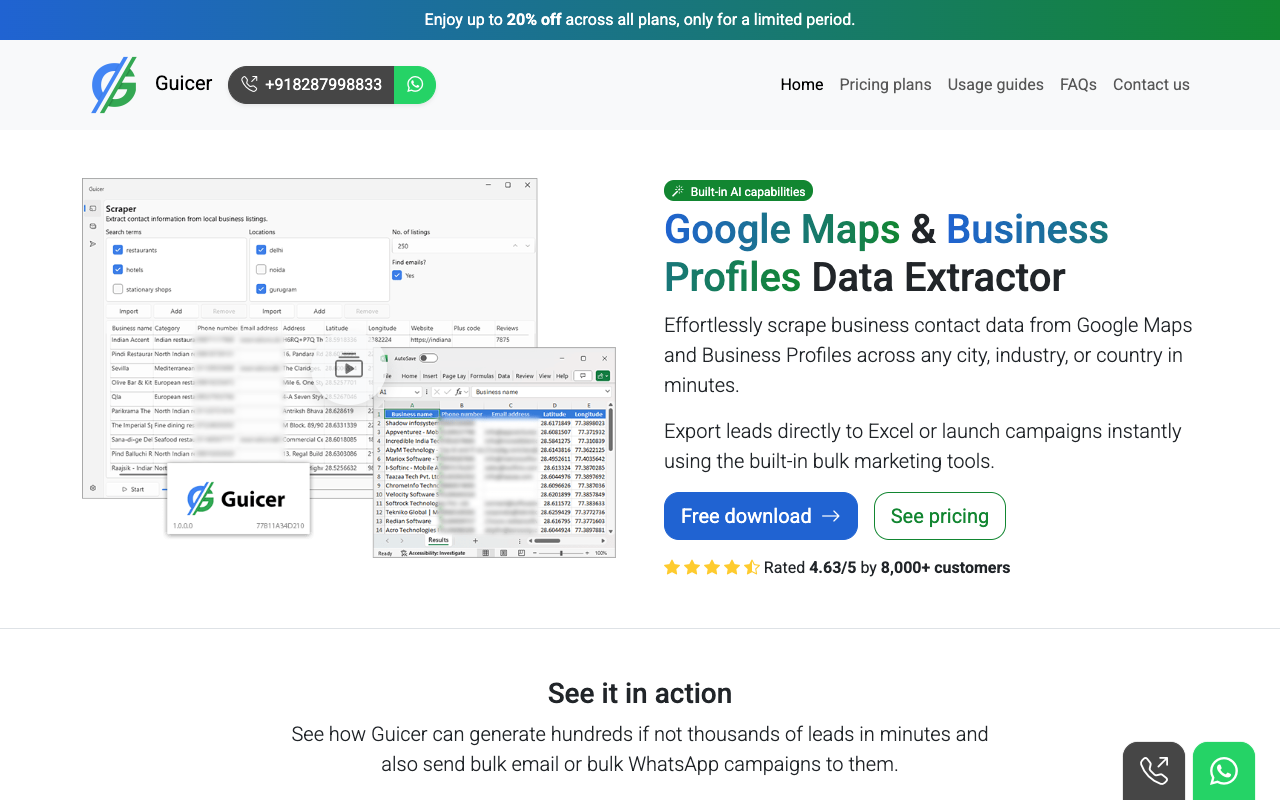The image size is (1280, 800).
Task: Toggle the restaurants checkbox in the app screenshot
Action: coord(118,250)
